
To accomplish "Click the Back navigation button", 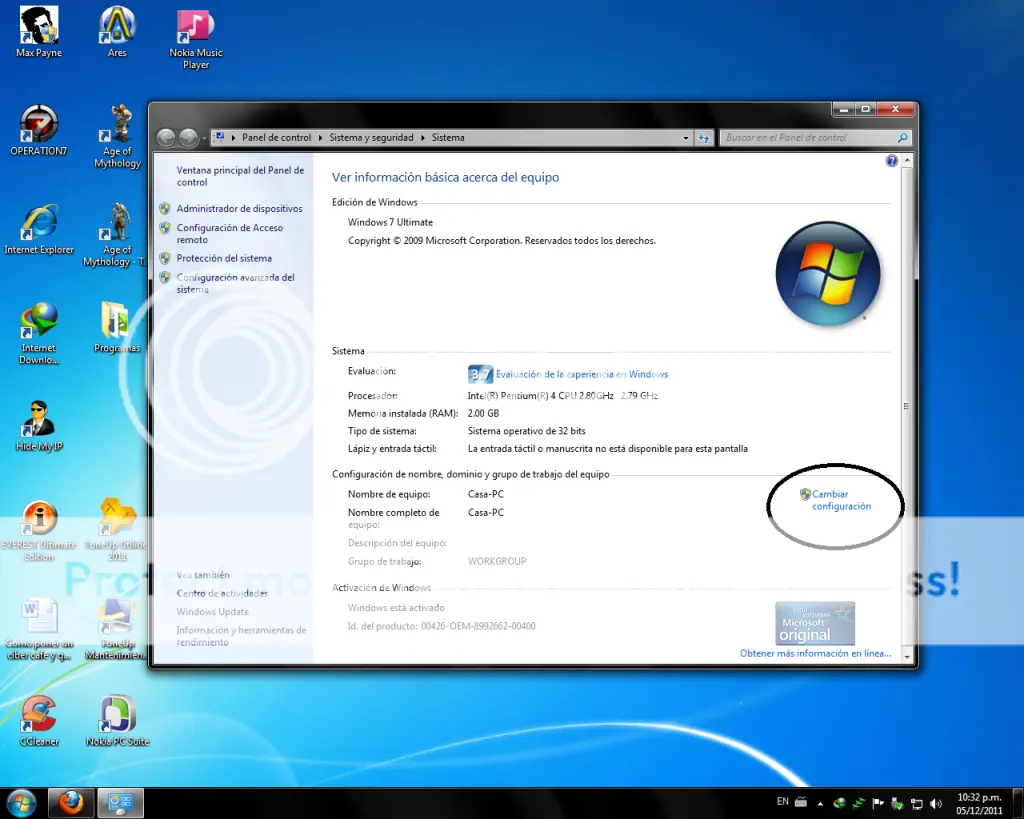I will pyautogui.click(x=167, y=138).
